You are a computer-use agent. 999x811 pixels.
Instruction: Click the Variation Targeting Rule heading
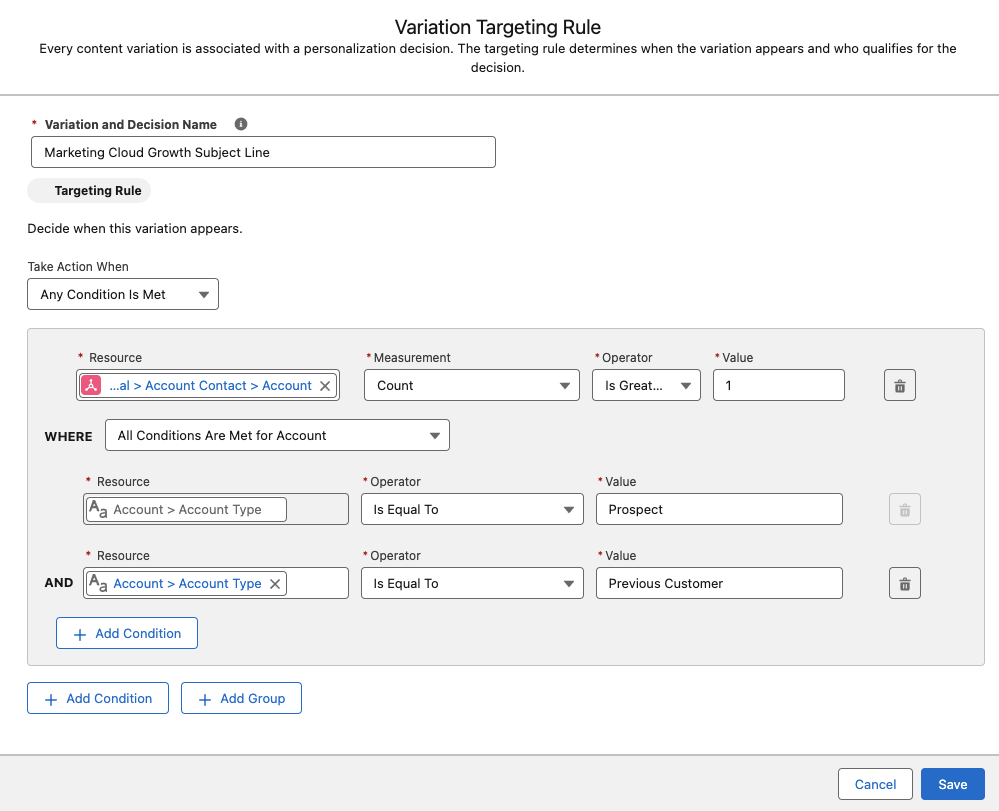498,27
